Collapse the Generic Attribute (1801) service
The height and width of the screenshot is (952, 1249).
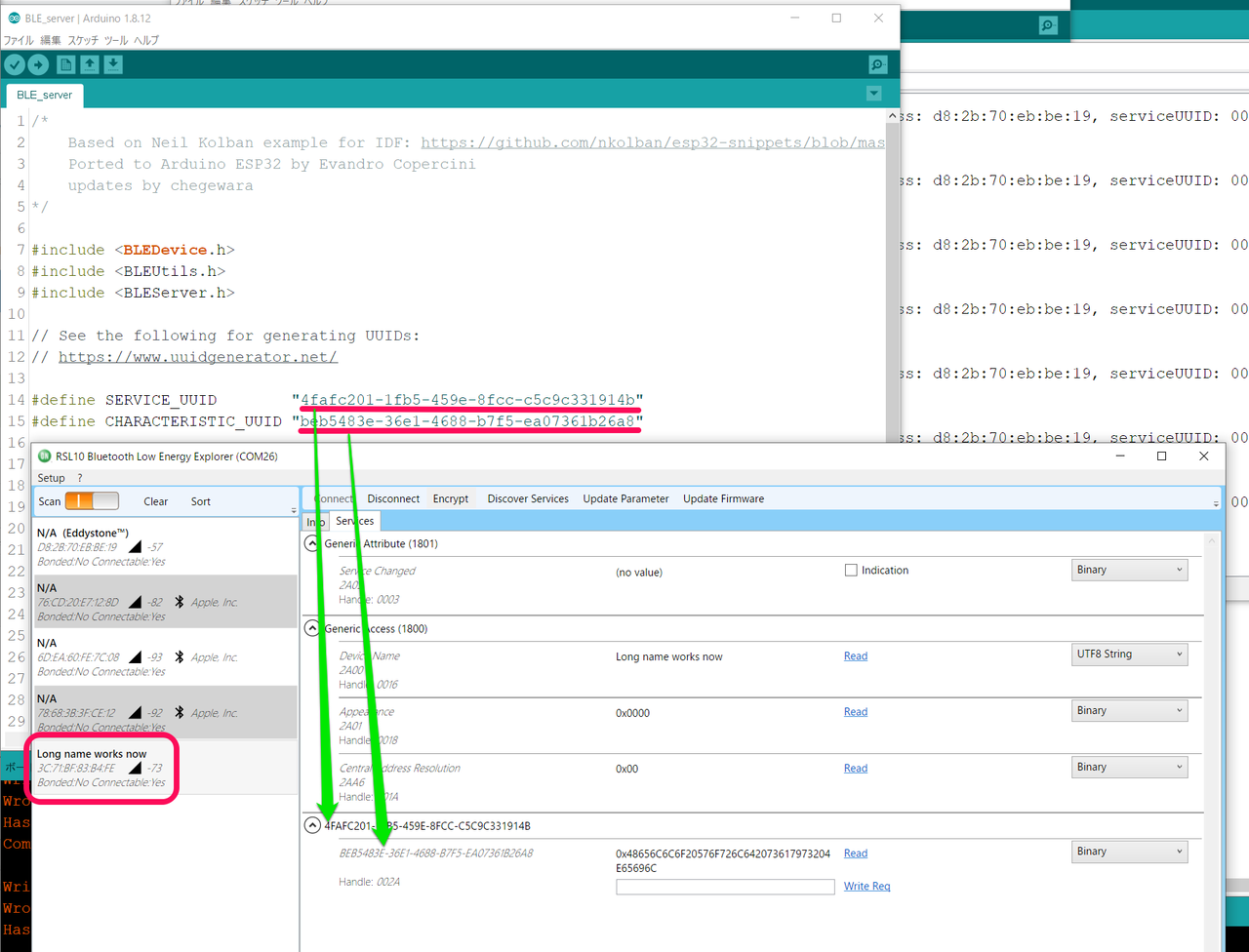tap(312, 543)
